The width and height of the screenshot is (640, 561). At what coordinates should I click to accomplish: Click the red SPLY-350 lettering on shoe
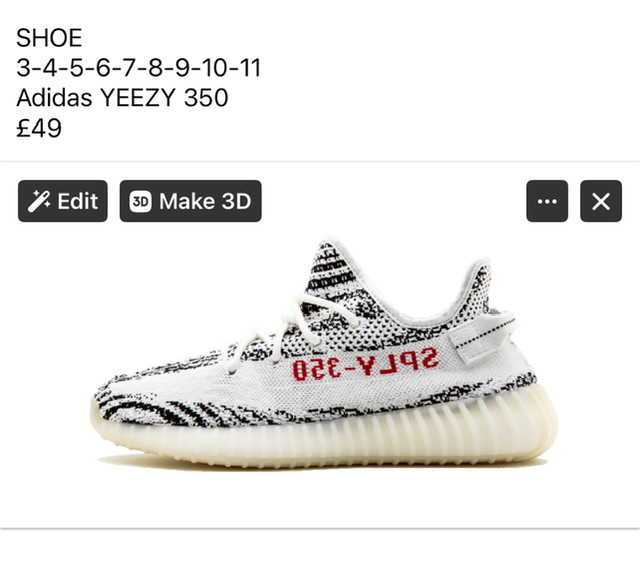[x=365, y=363]
